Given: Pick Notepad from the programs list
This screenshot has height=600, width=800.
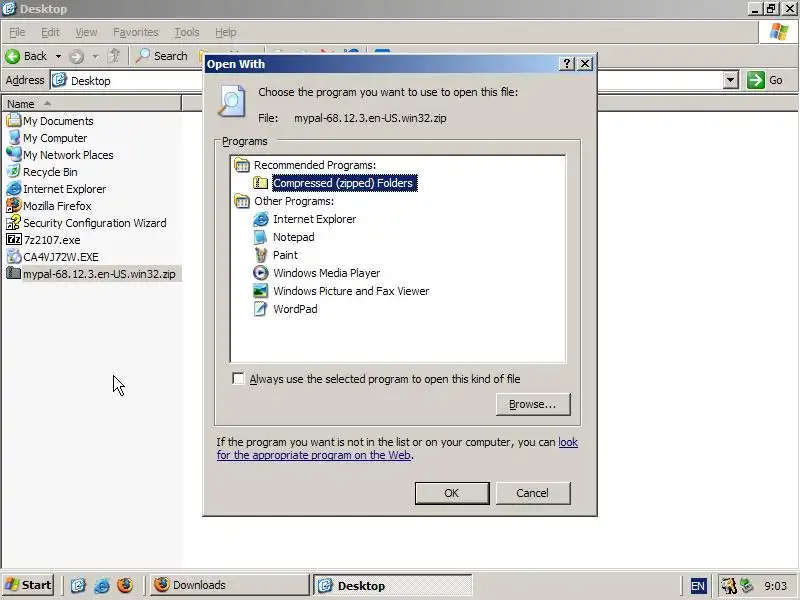Looking at the screenshot, I should click(x=293, y=237).
